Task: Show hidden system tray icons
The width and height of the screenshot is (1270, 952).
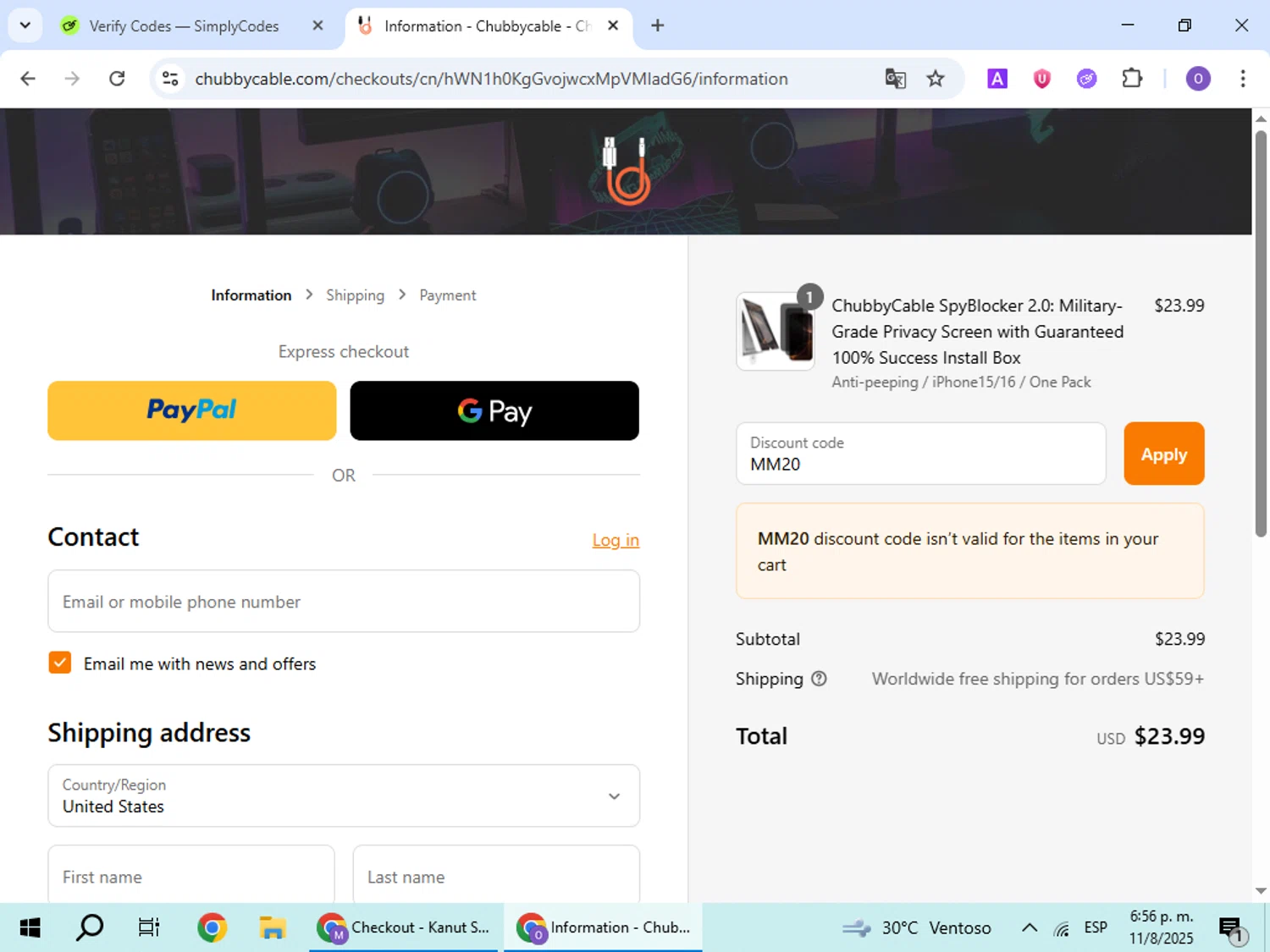Action: click(x=1030, y=927)
